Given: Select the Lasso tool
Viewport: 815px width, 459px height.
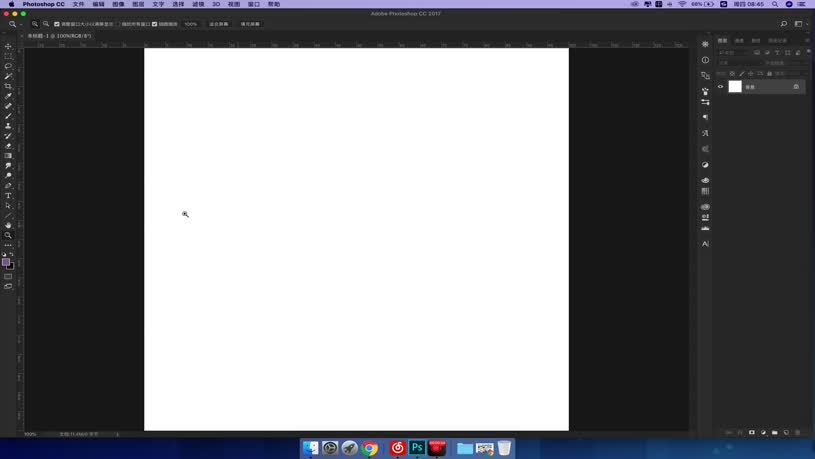Looking at the screenshot, I should pos(8,66).
